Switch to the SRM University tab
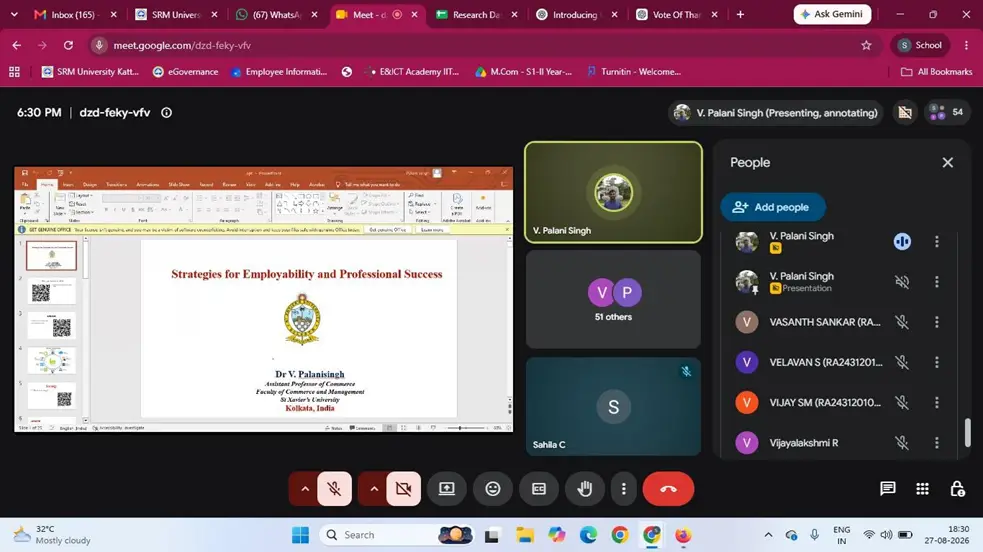Viewport: 983px width, 552px height. click(176, 14)
